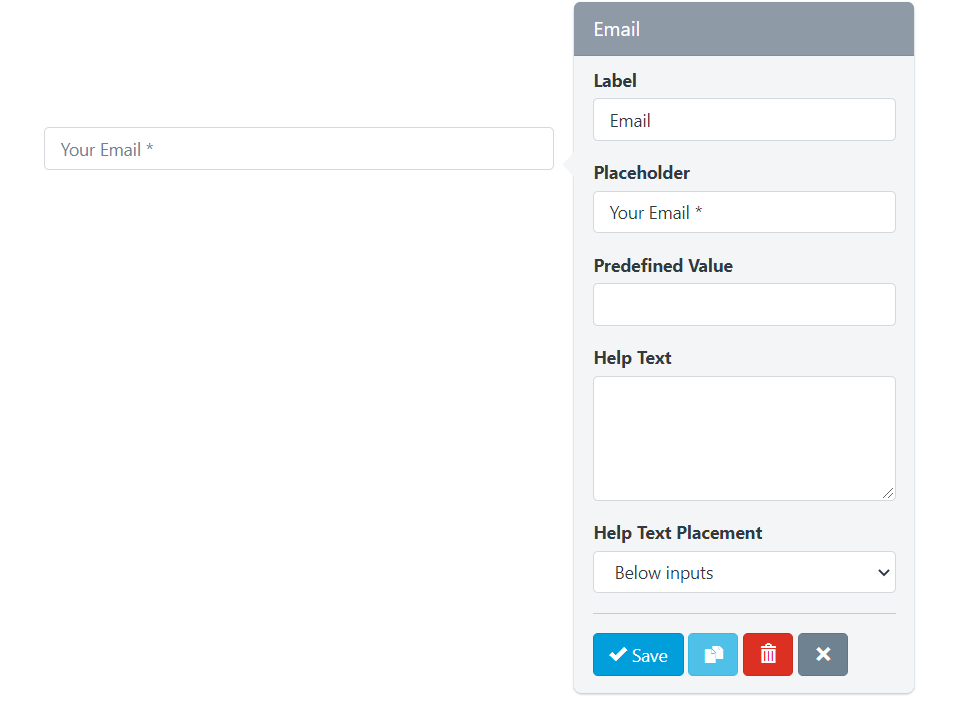Viewport: 960px width, 713px height.
Task: Click the checkmark icon on the Save button
Action: (x=618, y=655)
